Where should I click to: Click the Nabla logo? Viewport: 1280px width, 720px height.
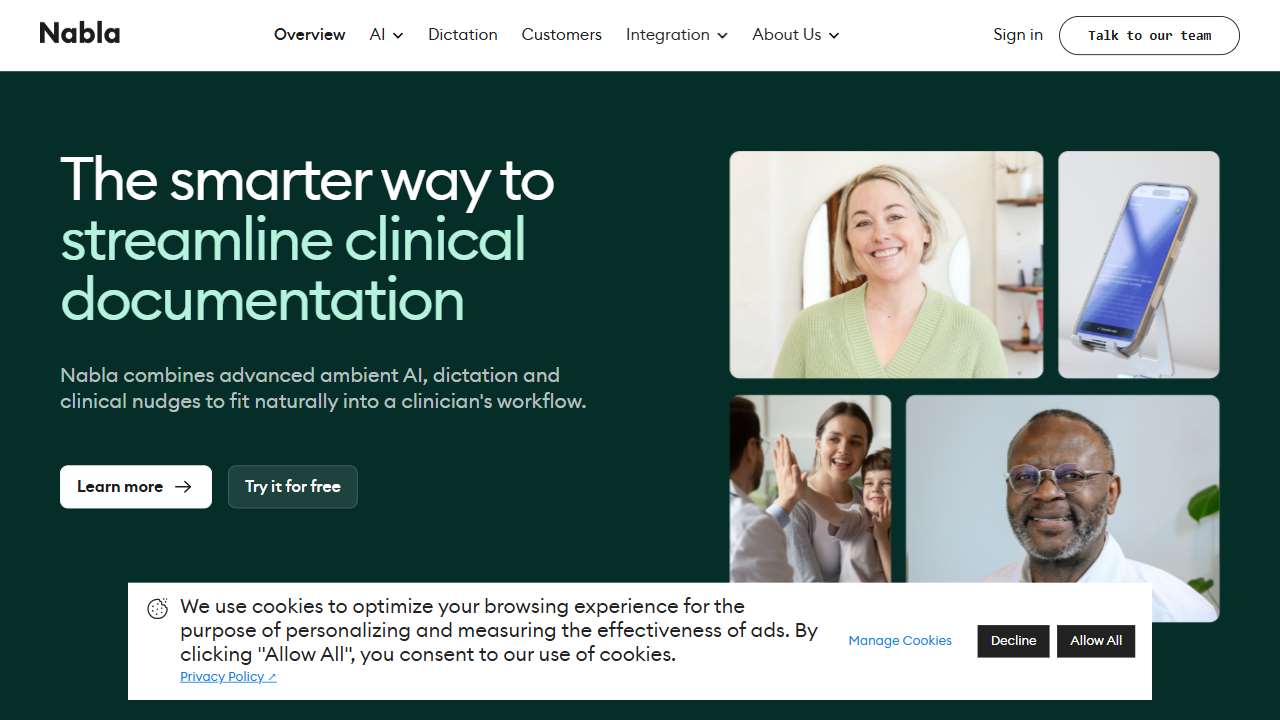(x=80, y=34)
